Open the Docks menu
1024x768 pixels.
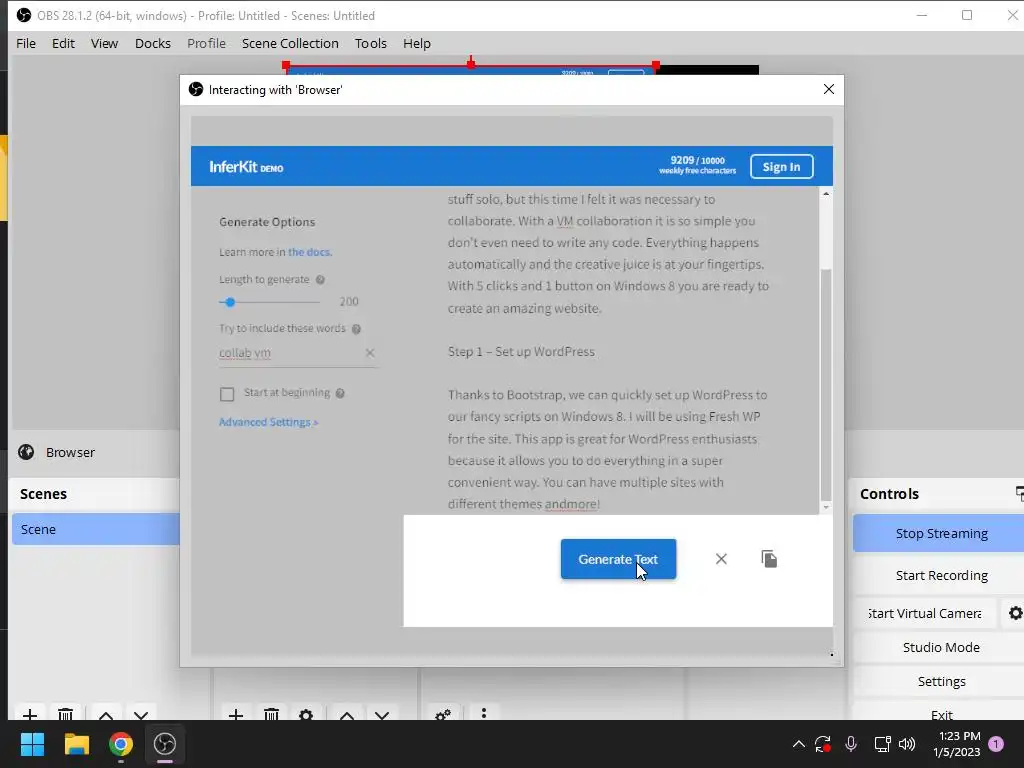pos(153,43)
